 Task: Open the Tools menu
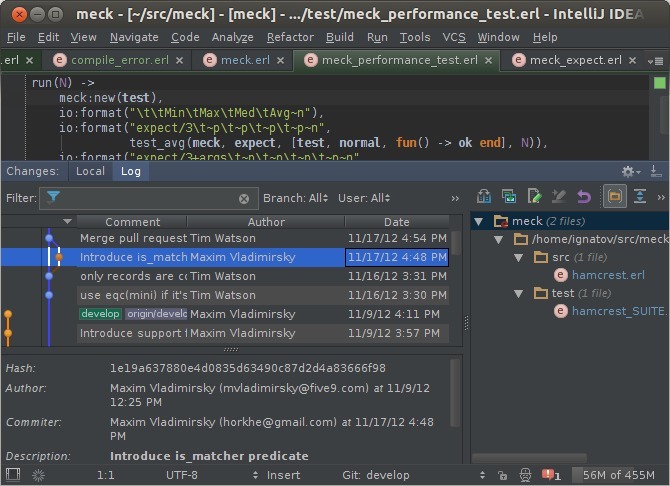pos(415,37)
